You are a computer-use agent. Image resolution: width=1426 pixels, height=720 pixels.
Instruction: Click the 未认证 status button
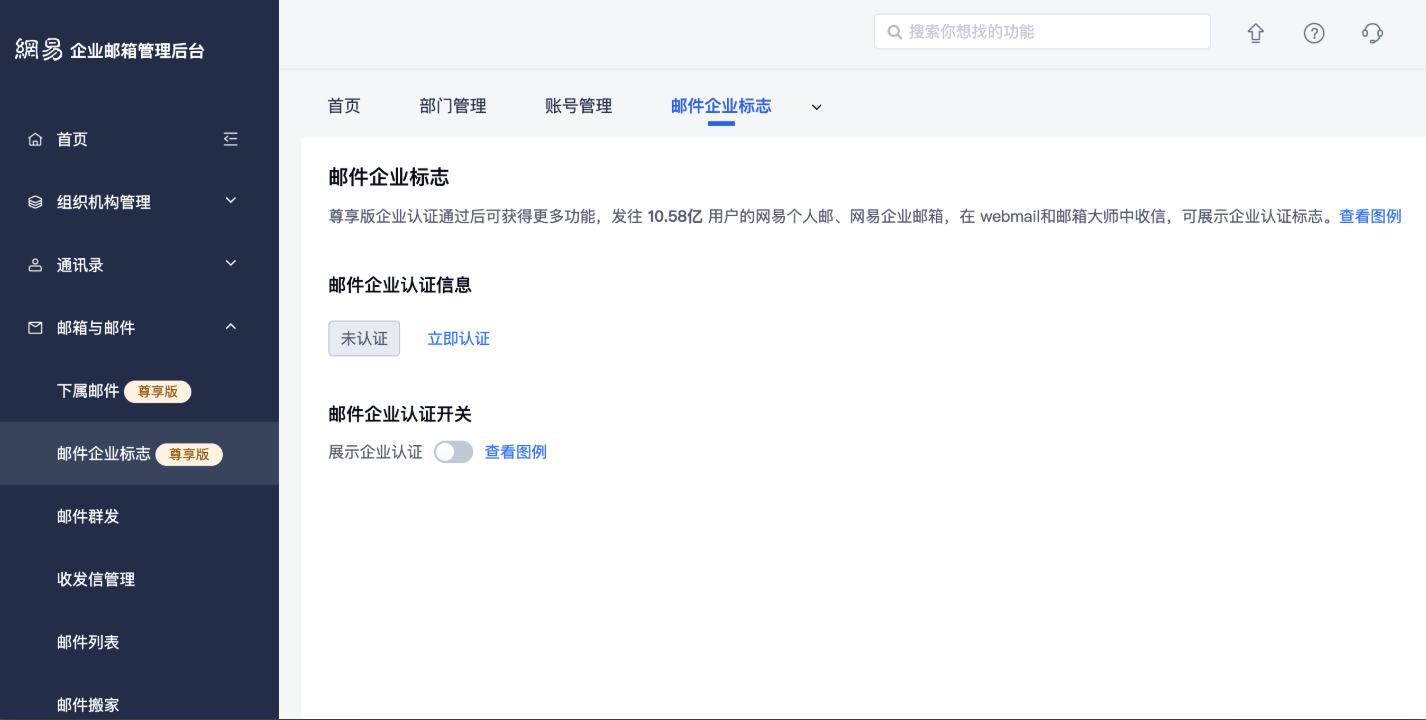point(364,339)
